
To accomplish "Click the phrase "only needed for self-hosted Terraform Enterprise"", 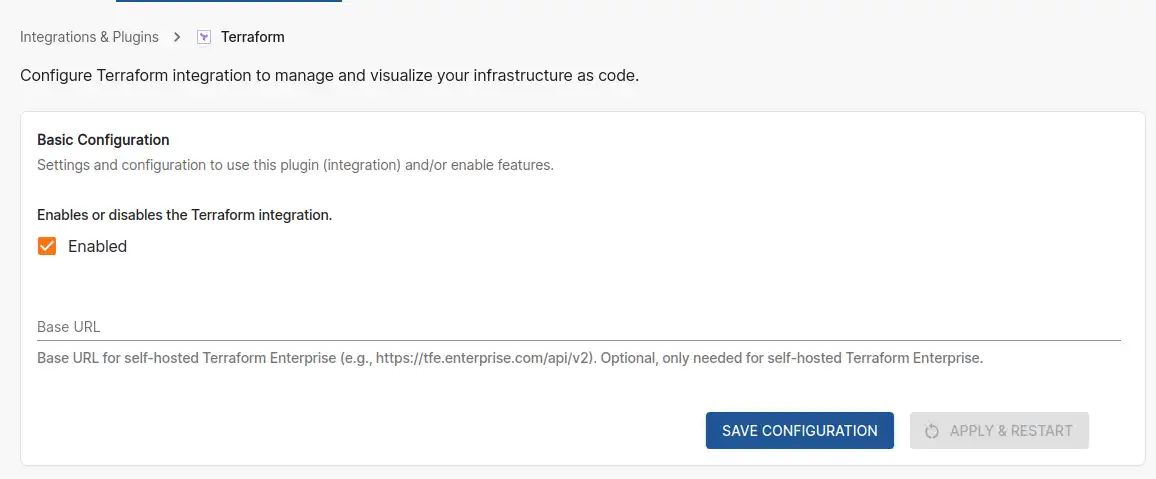I will click(822, 359).
